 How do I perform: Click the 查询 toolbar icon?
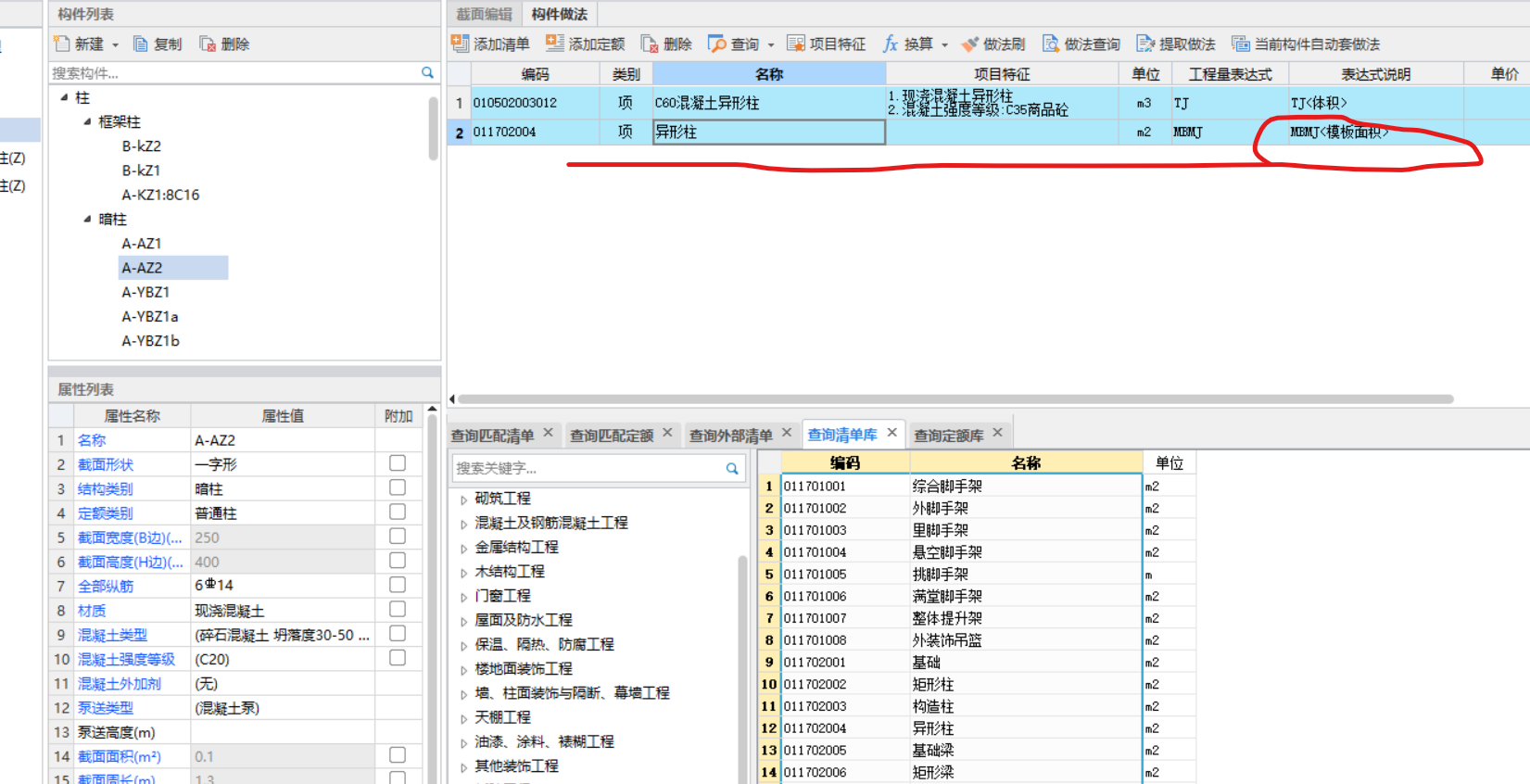tap(717, 44)
